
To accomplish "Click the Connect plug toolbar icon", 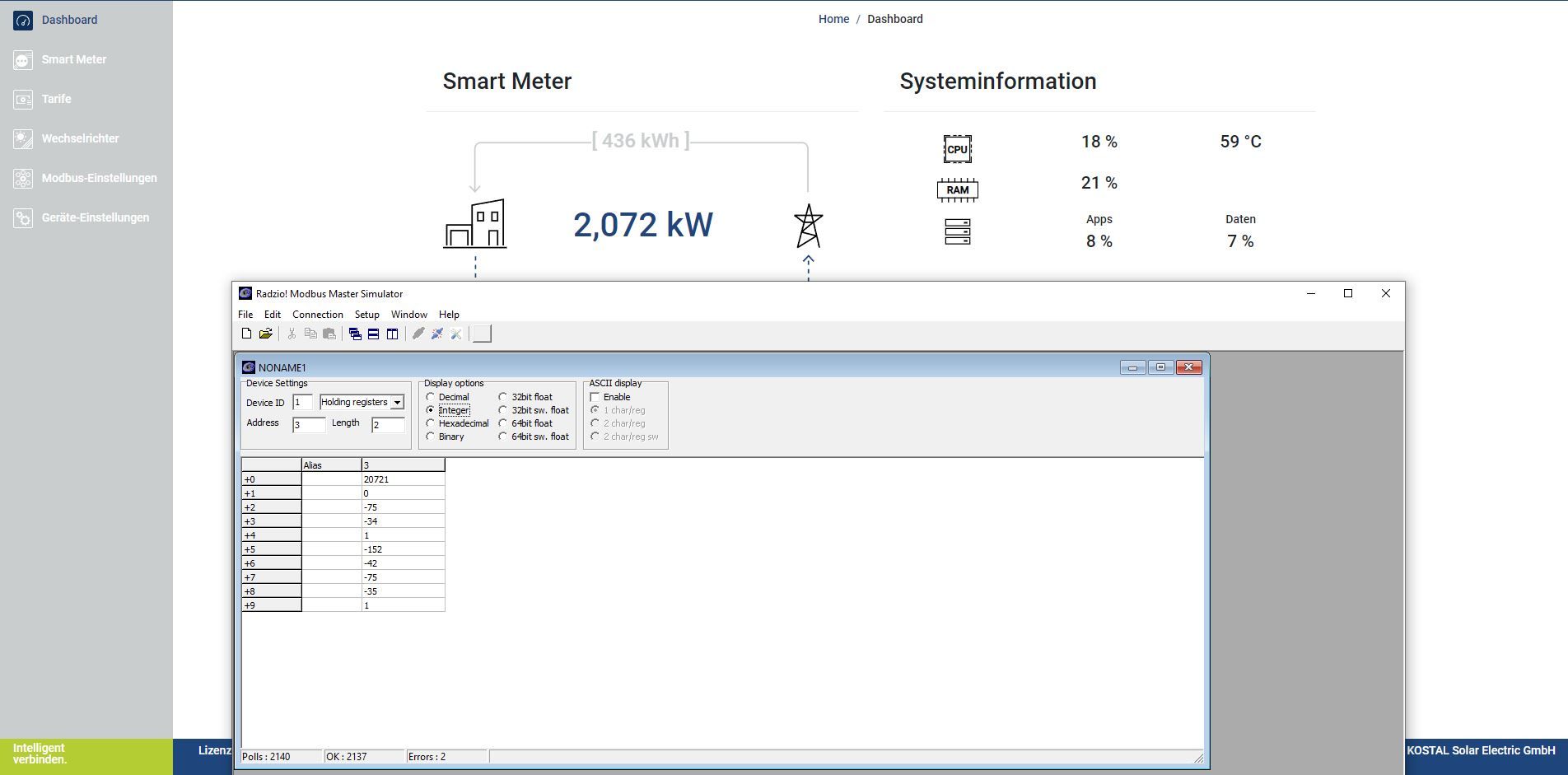I will coord(418,334).
